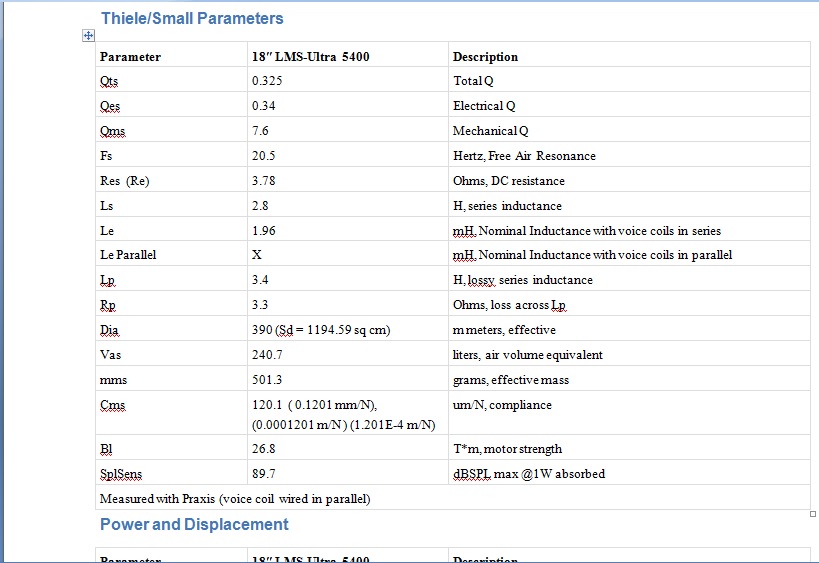
Task: Select the 'Parameter' header cell
Action: pos(171,54)
